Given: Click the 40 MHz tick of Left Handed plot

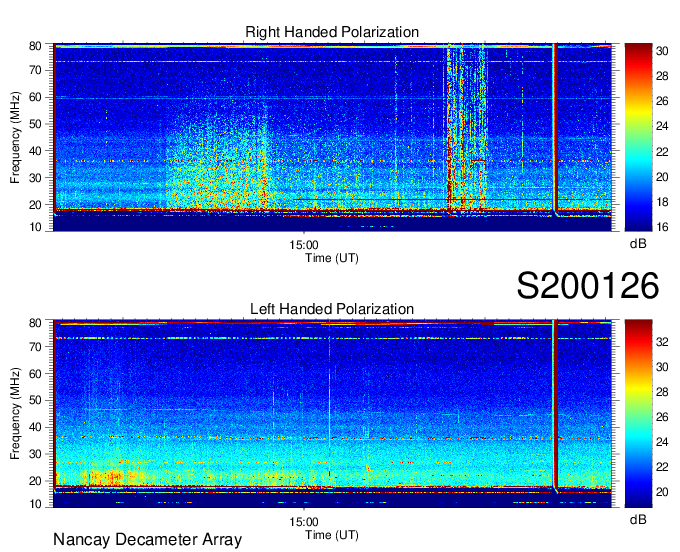Looking at the screenshot, I should click(x=35, y=427).
